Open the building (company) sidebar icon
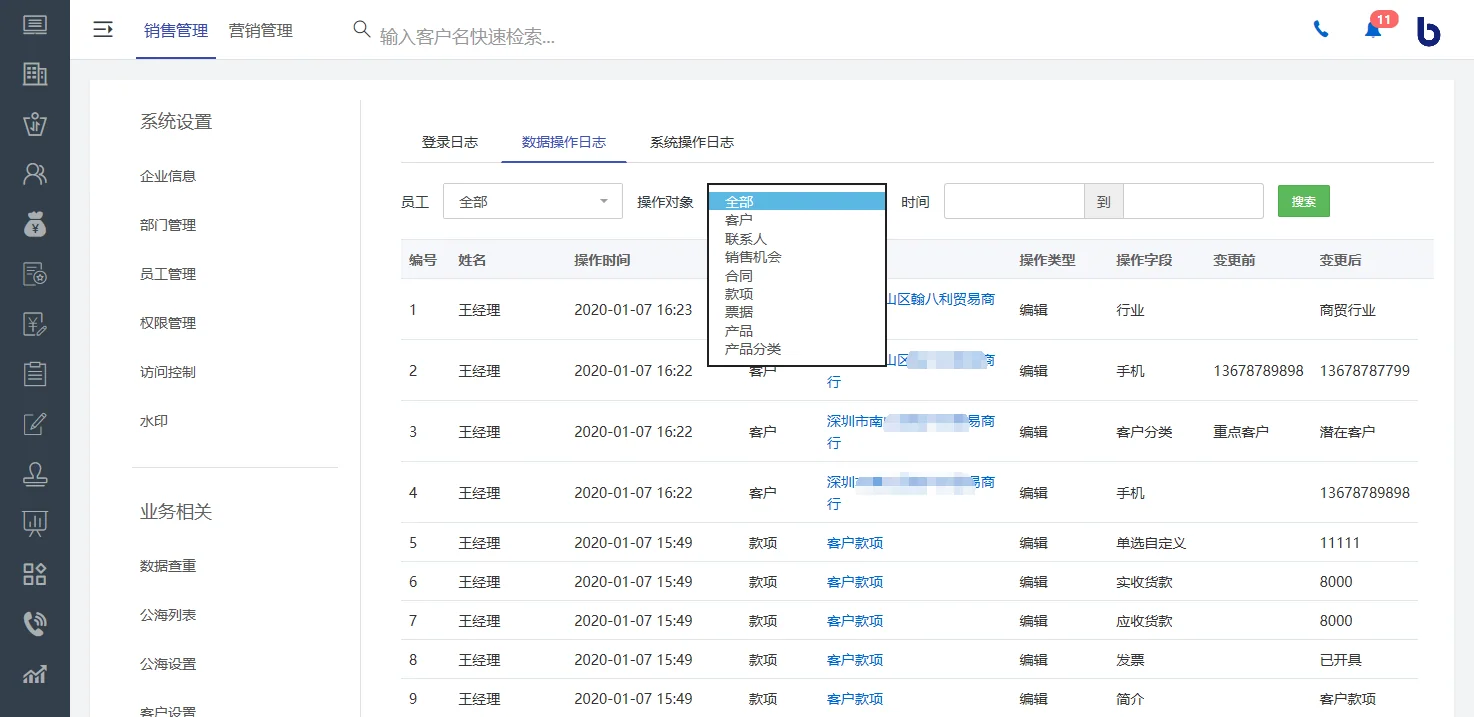 coord(35,74)
